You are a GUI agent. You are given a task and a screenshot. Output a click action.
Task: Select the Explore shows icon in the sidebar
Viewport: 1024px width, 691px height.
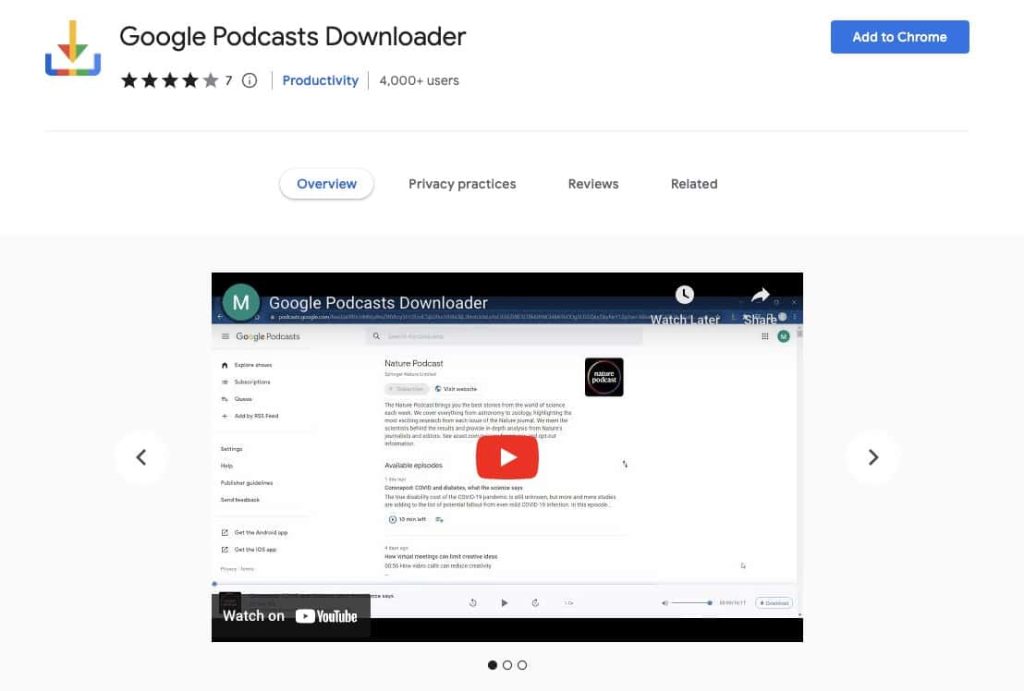(224, 364)
